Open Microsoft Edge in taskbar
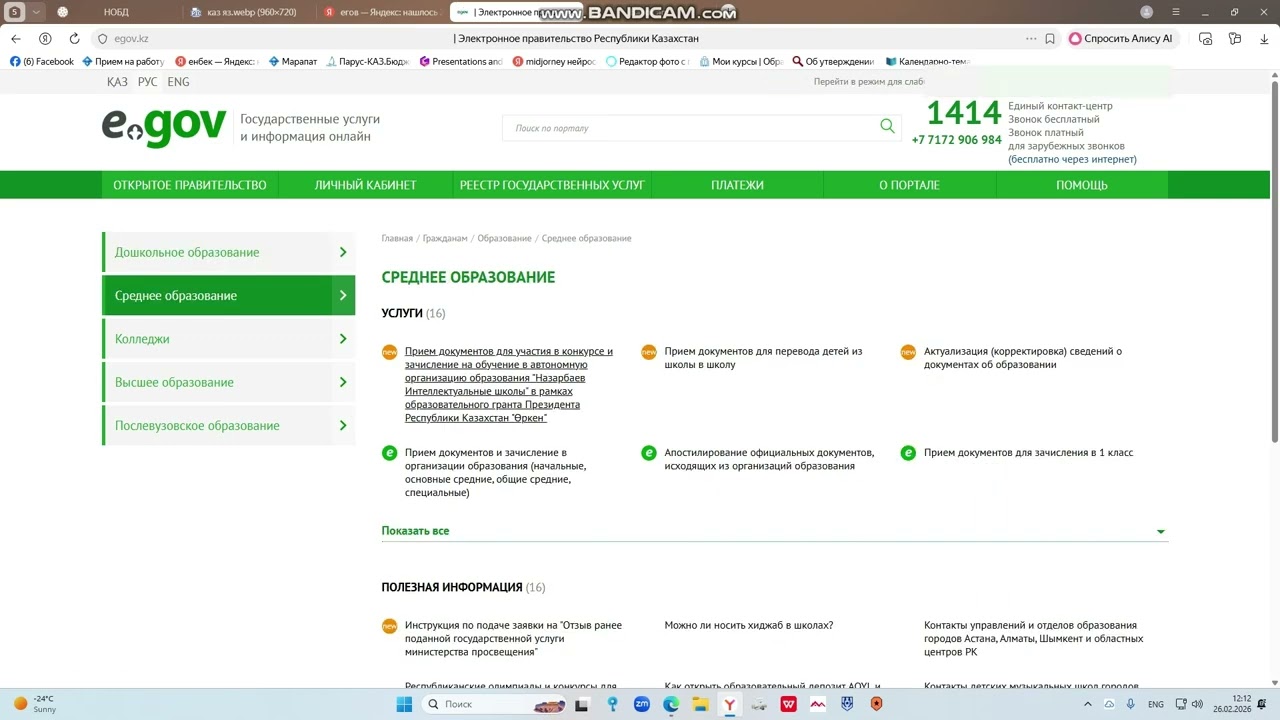The width and height of the screenshot is (1280, 720). click(x=671, y=704)
